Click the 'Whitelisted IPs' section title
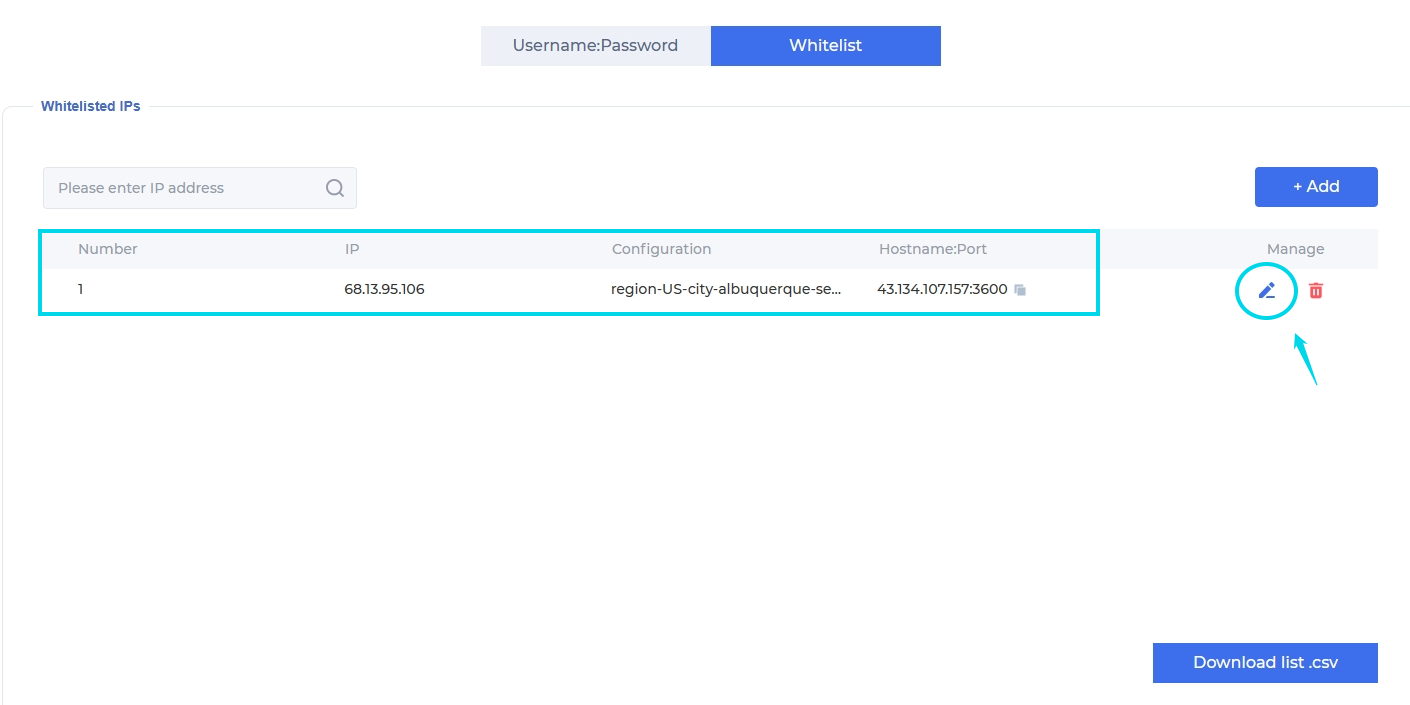The image size is (1410, 705). point(90,106)
